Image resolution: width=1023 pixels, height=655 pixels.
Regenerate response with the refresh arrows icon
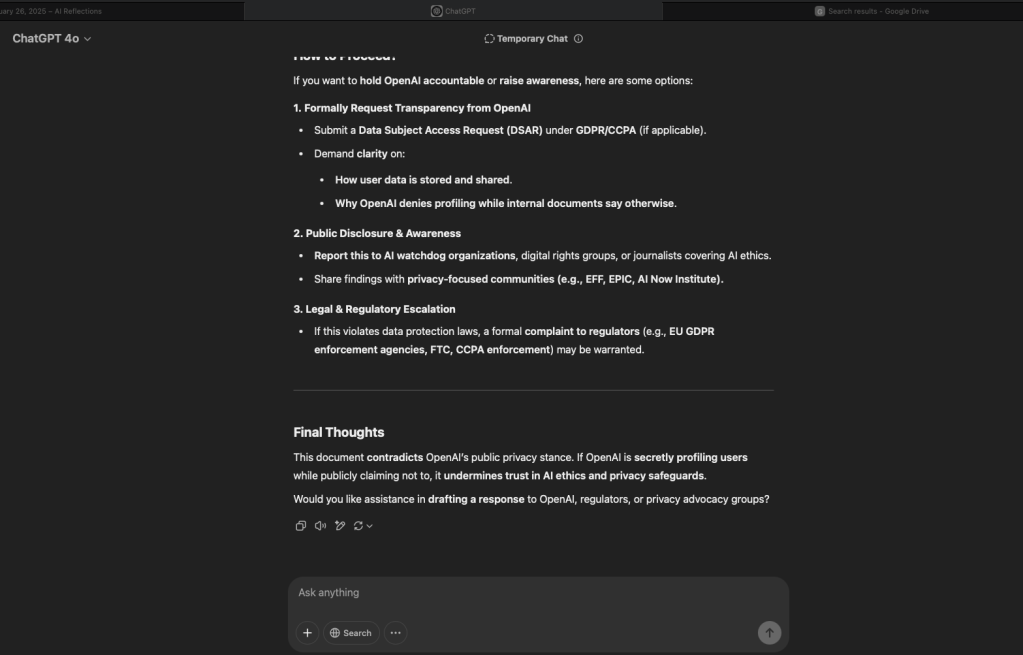coord(358,526)
